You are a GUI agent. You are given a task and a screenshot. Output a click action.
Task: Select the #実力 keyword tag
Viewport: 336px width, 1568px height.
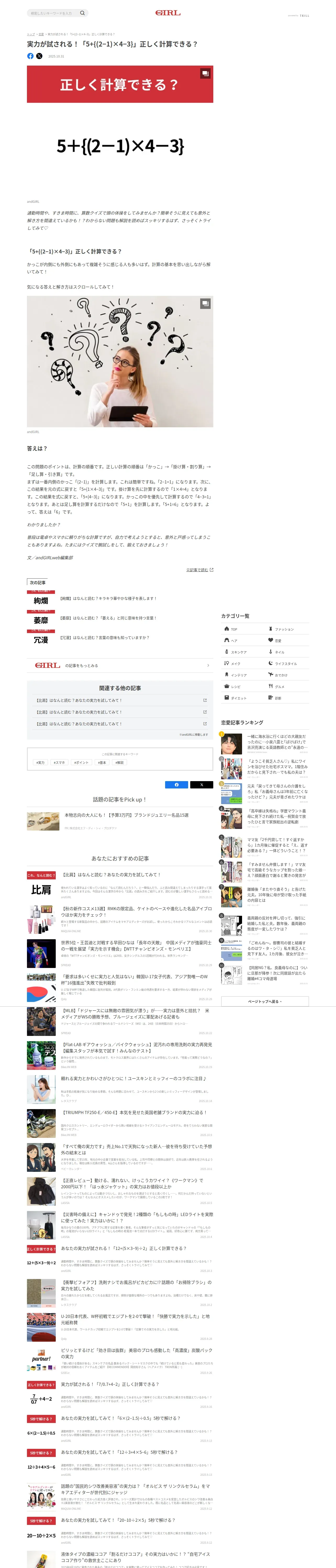point(40,762)
